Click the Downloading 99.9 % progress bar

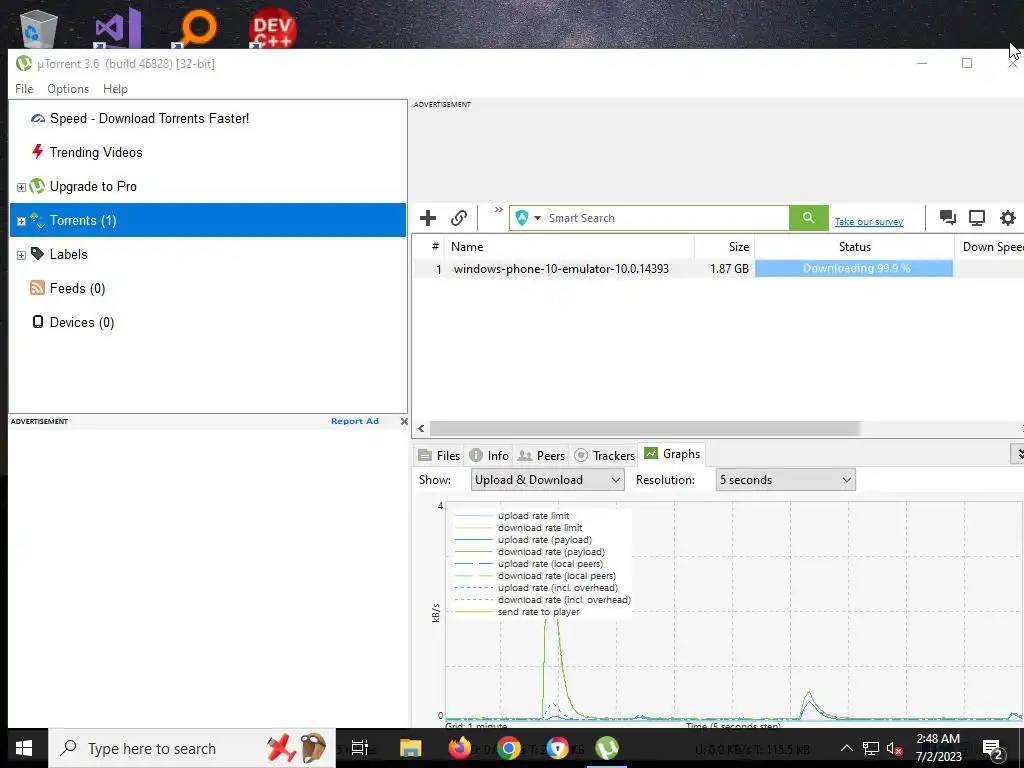854,268
